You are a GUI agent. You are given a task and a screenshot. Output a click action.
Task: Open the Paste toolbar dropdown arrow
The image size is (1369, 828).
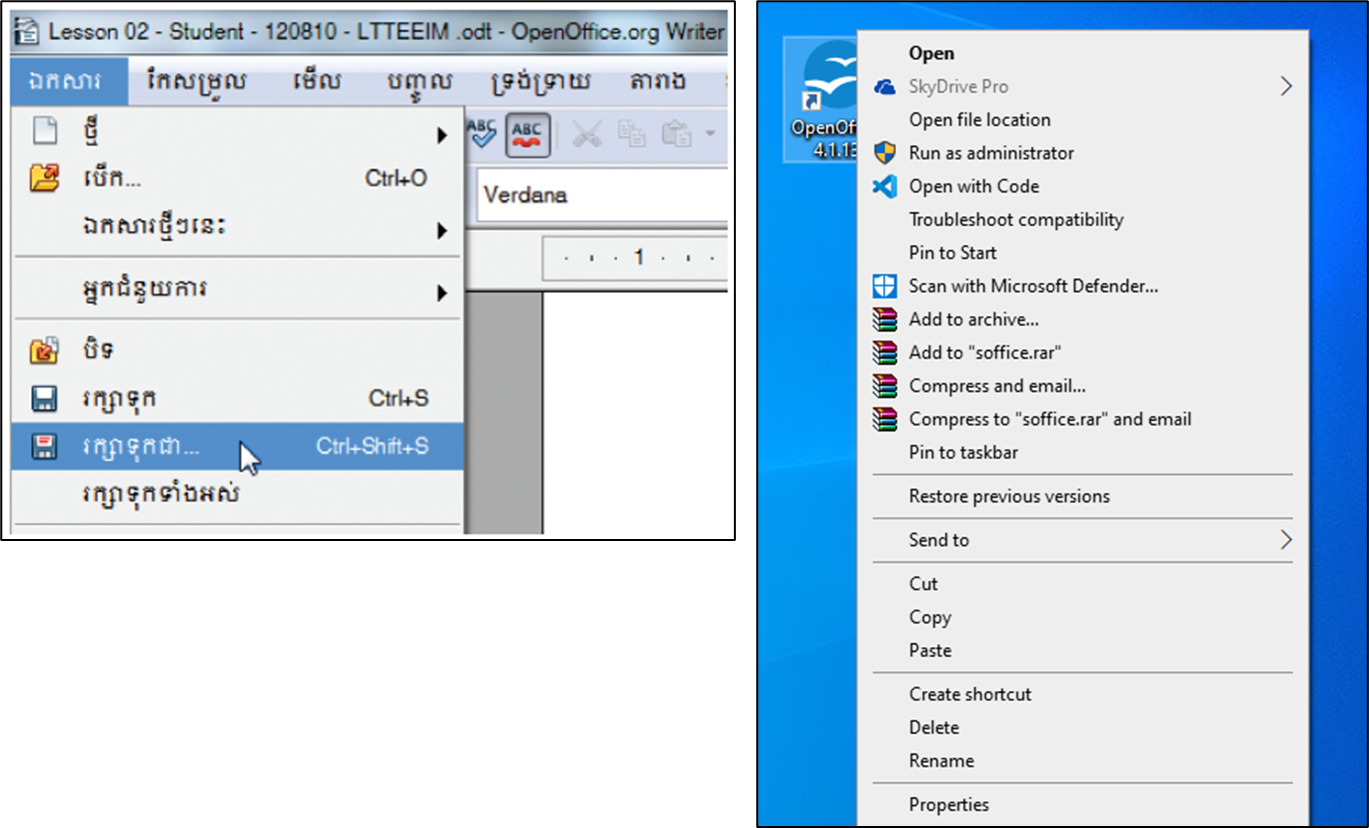[x=710, y=135]
